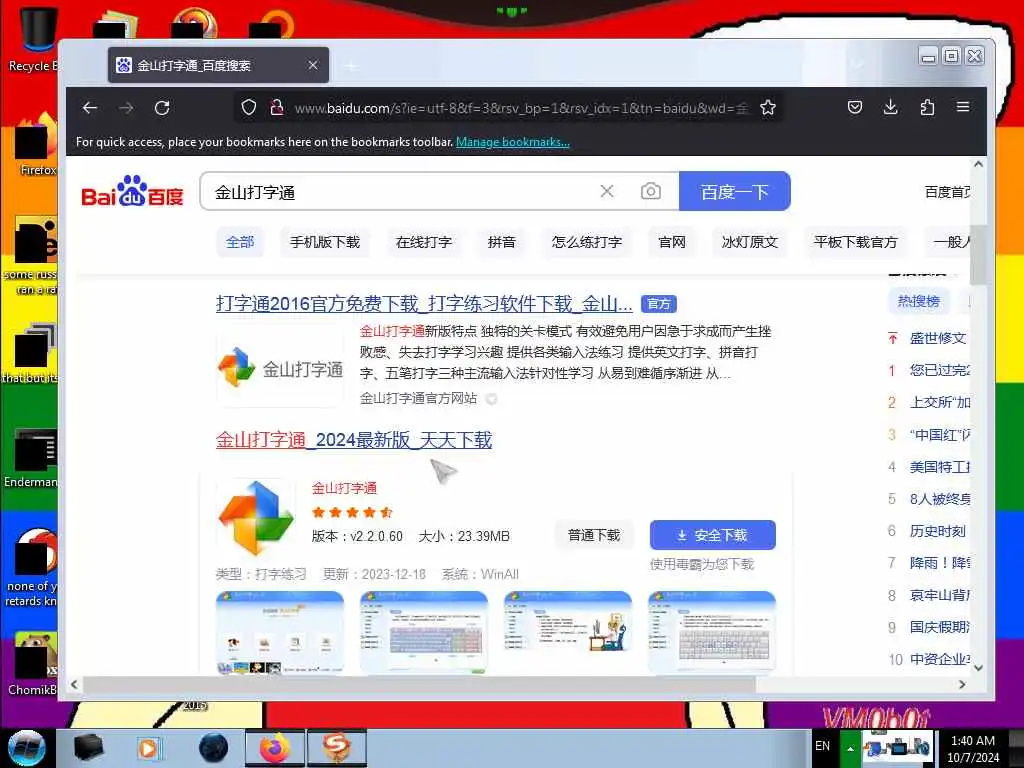1024x768 pixels.
Task: Open 打字通2016官方免费下载 result link
Action: [x=424, y=304]
